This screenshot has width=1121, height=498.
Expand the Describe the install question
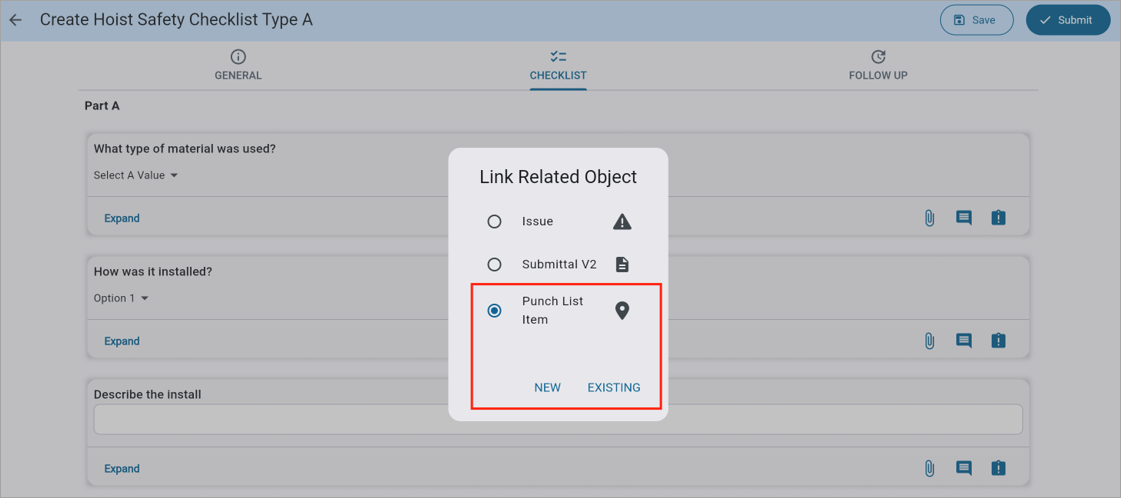tap(122, 469)
